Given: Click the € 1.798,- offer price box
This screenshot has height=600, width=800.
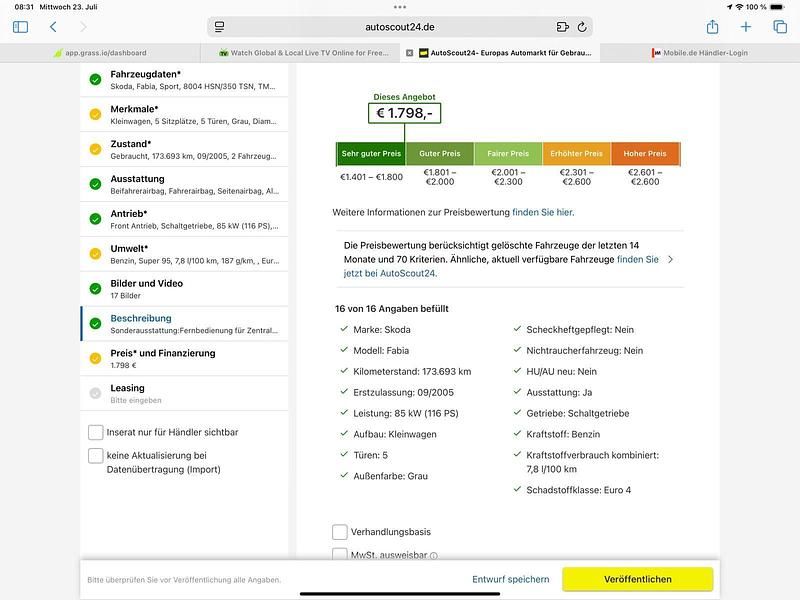Looking at the screenshot, I should tap(405, 113).
